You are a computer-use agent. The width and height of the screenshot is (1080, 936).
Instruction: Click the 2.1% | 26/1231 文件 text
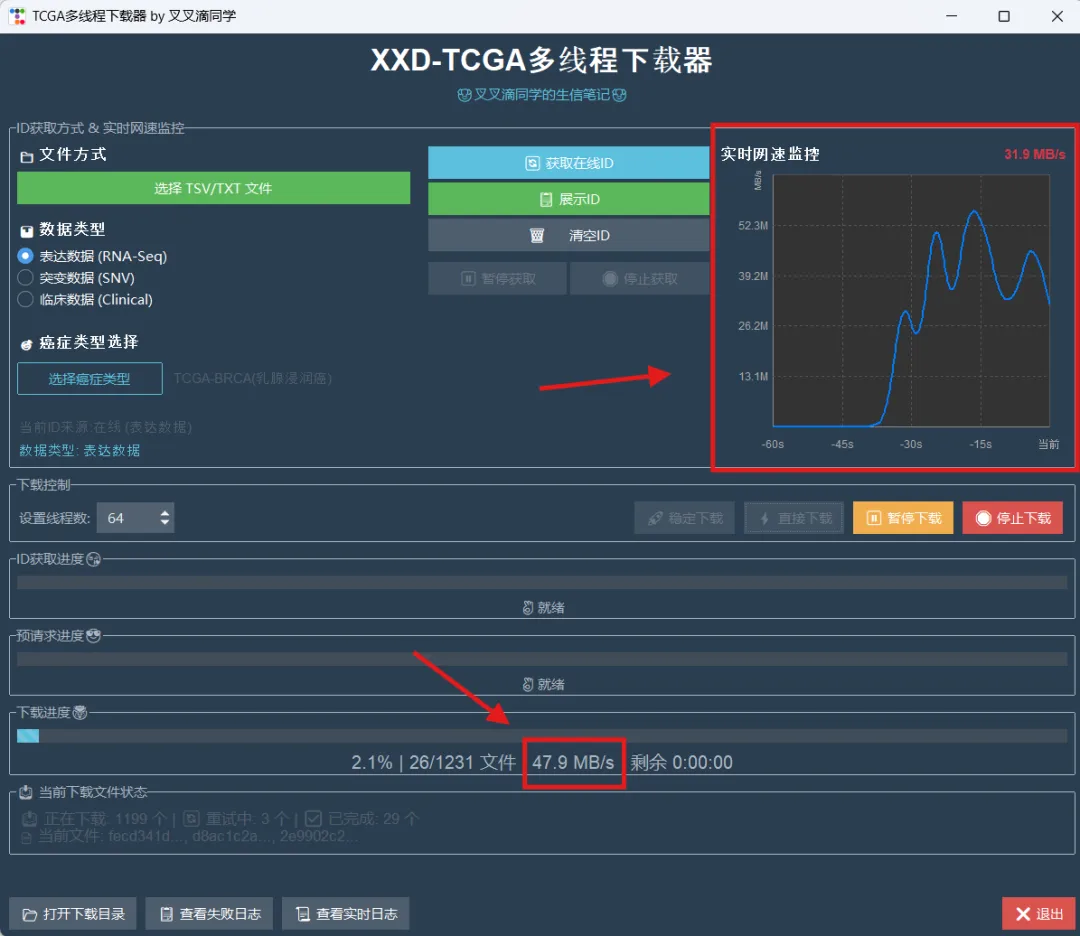(433, 762)
